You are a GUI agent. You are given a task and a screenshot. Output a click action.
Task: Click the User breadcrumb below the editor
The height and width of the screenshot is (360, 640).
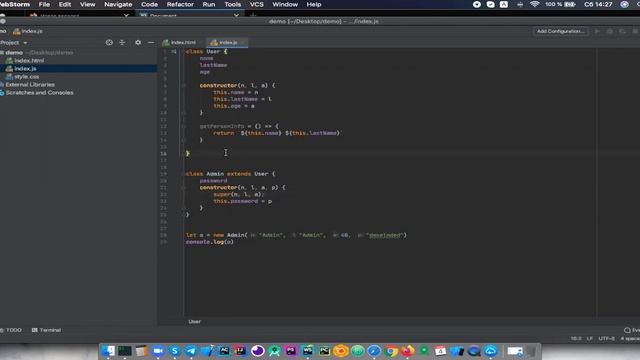(x=194, y=322)
